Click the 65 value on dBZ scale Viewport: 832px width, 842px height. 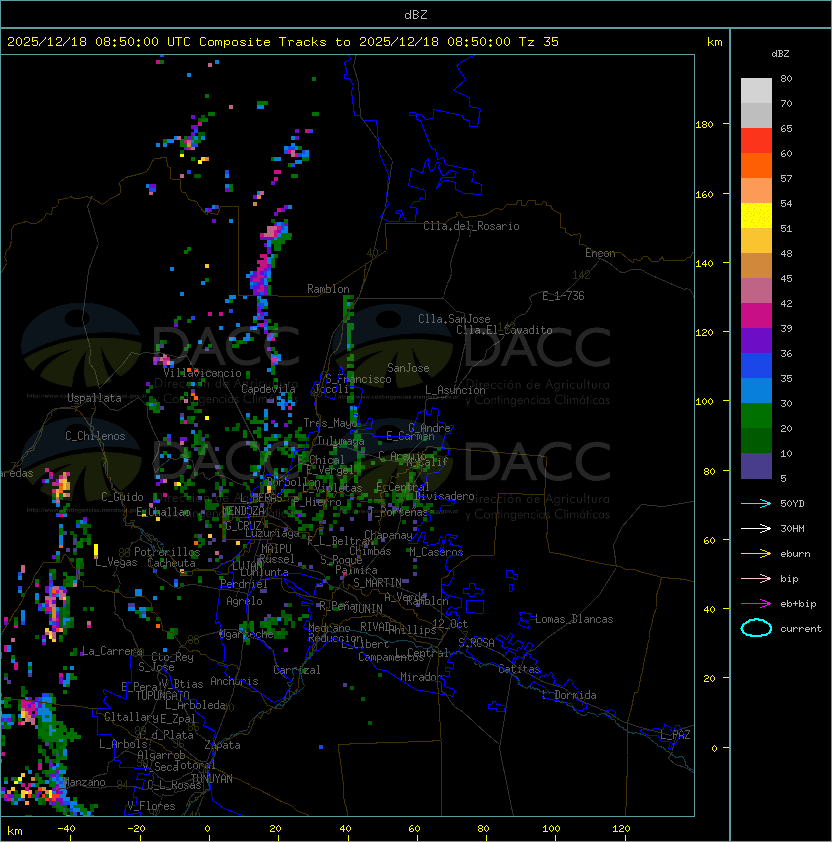click(x=786, y=128)
